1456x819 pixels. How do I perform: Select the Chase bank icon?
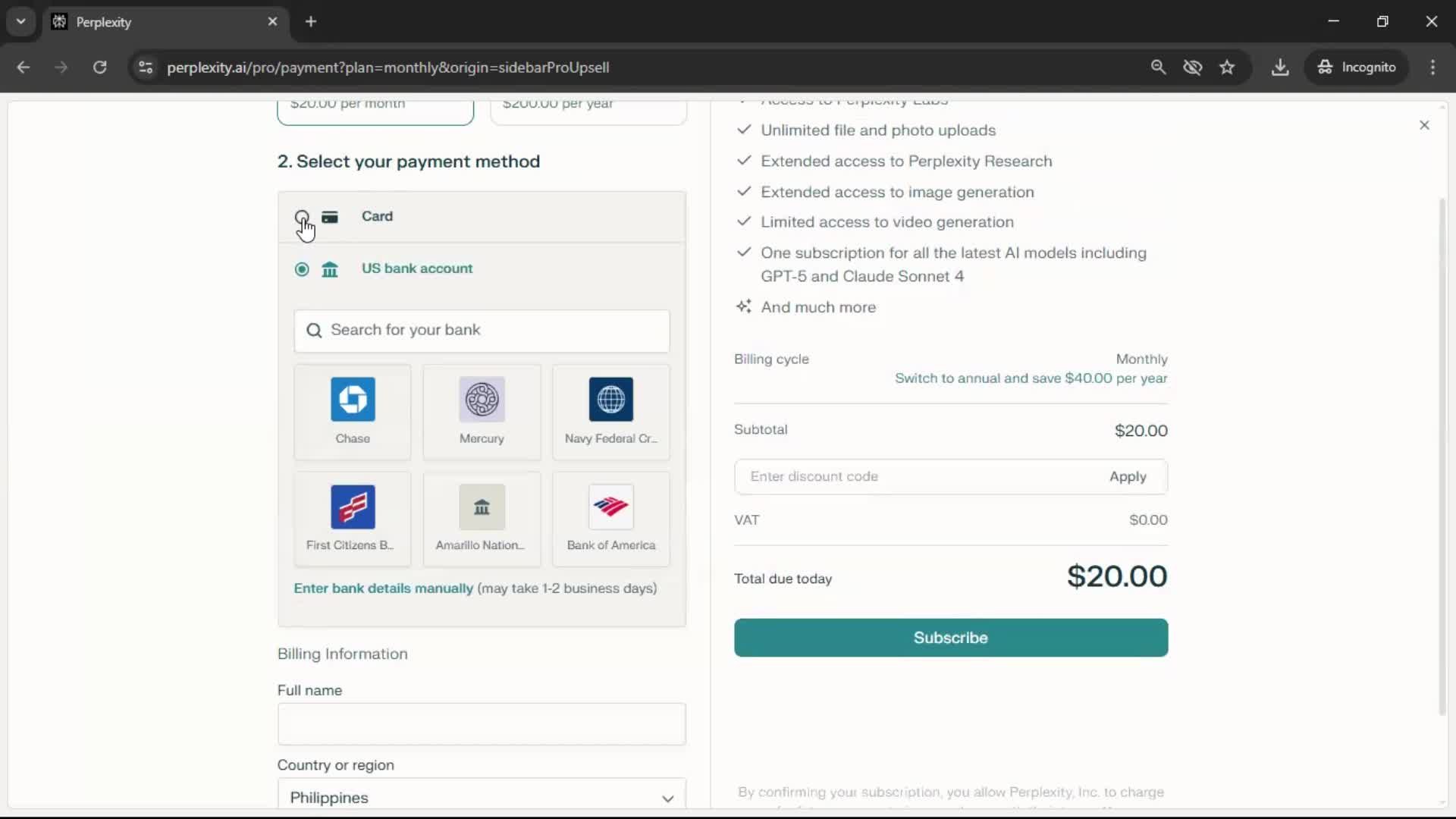coord(353,400)
